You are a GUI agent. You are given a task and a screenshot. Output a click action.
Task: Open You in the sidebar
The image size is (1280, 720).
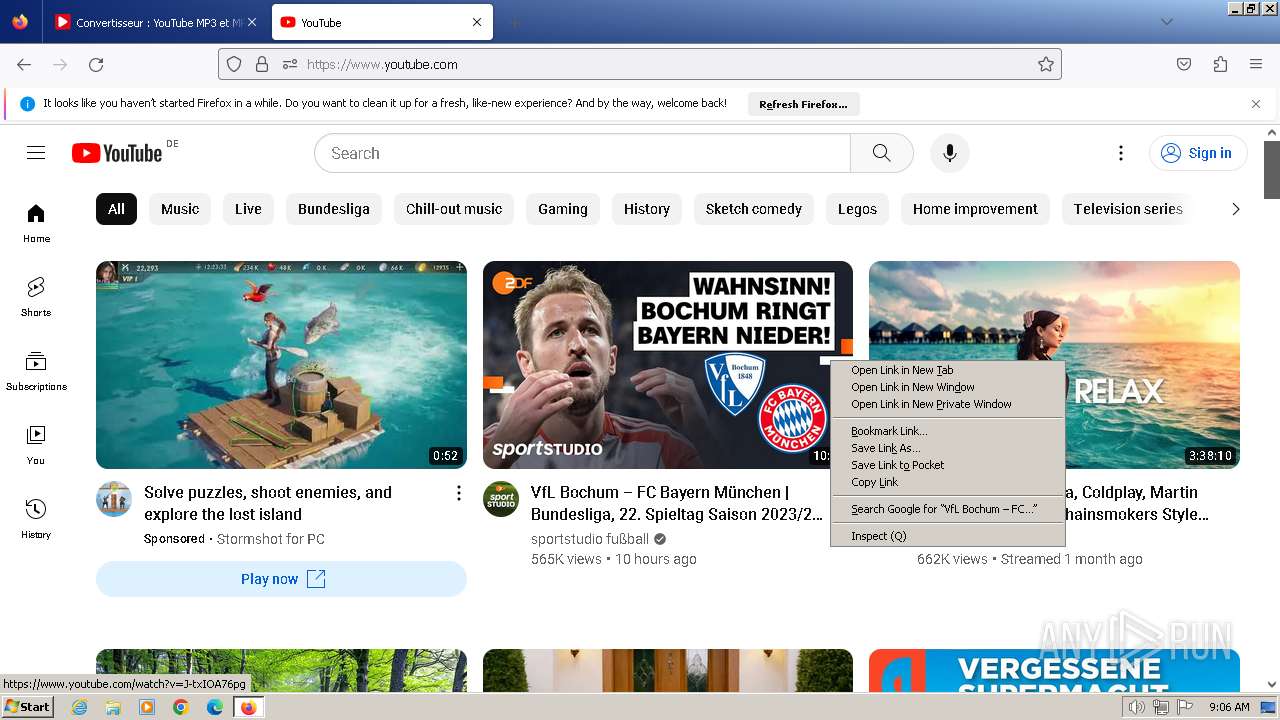pos(36,445)
